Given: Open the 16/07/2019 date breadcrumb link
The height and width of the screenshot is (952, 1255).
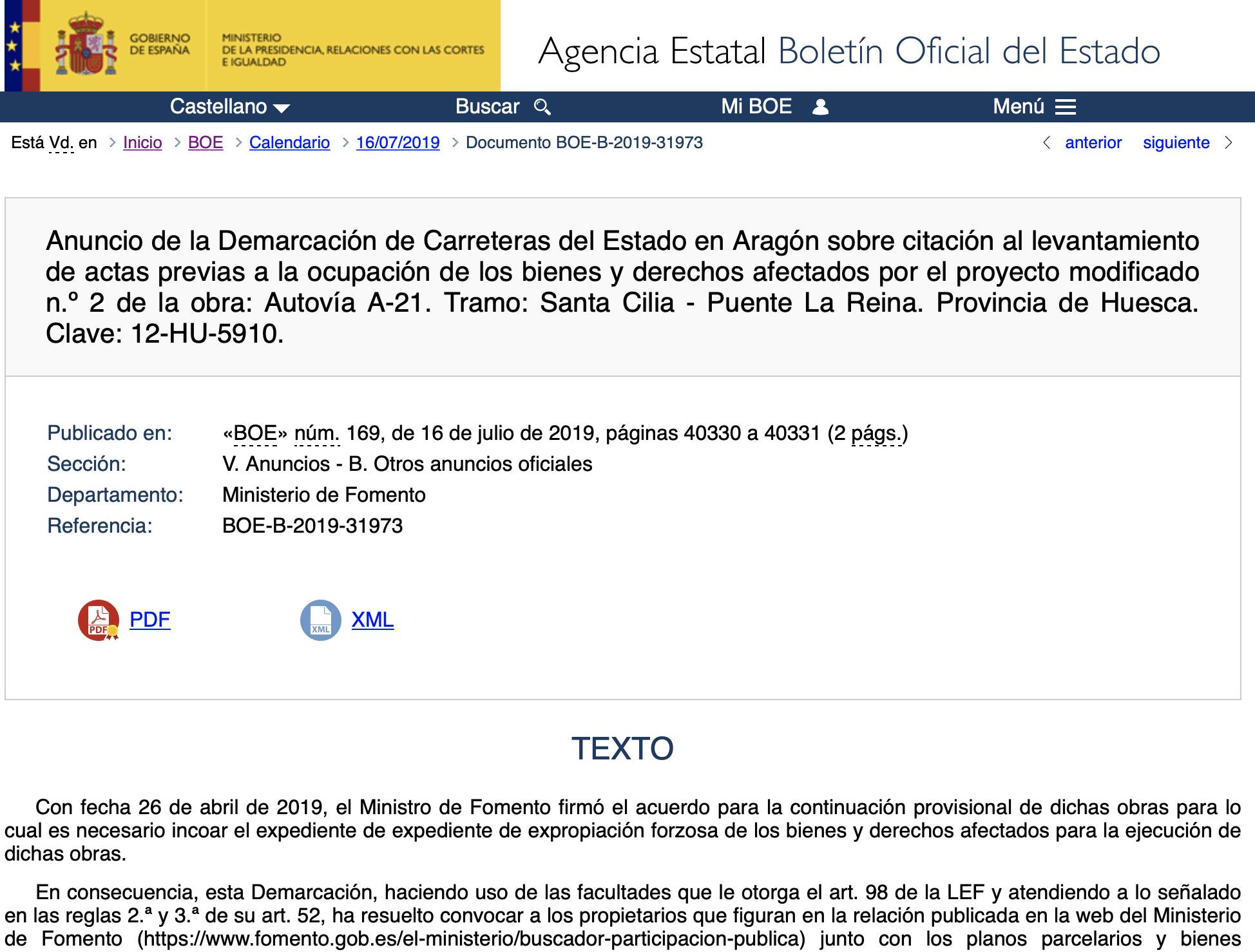Looking at the screenshot, I should tap(398, 142).
